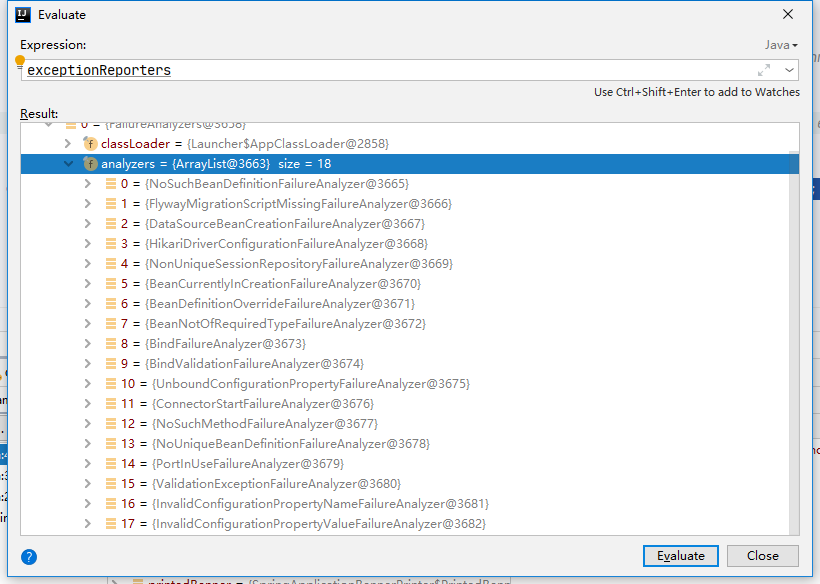Collapse the analyzers ArrayList node
Screen dimensions: 820x584
68,164
